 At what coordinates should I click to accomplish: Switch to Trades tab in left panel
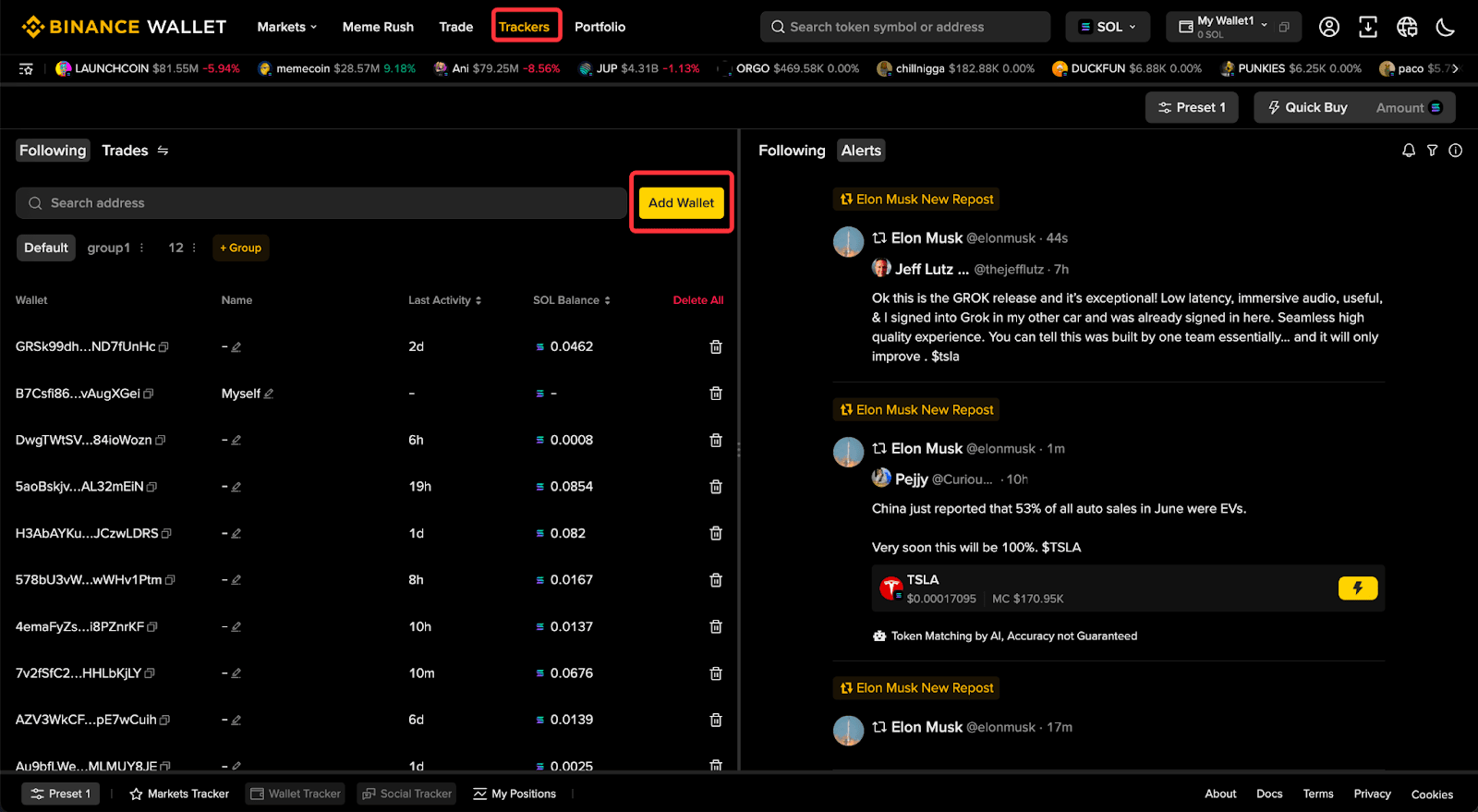click(125, 151)
